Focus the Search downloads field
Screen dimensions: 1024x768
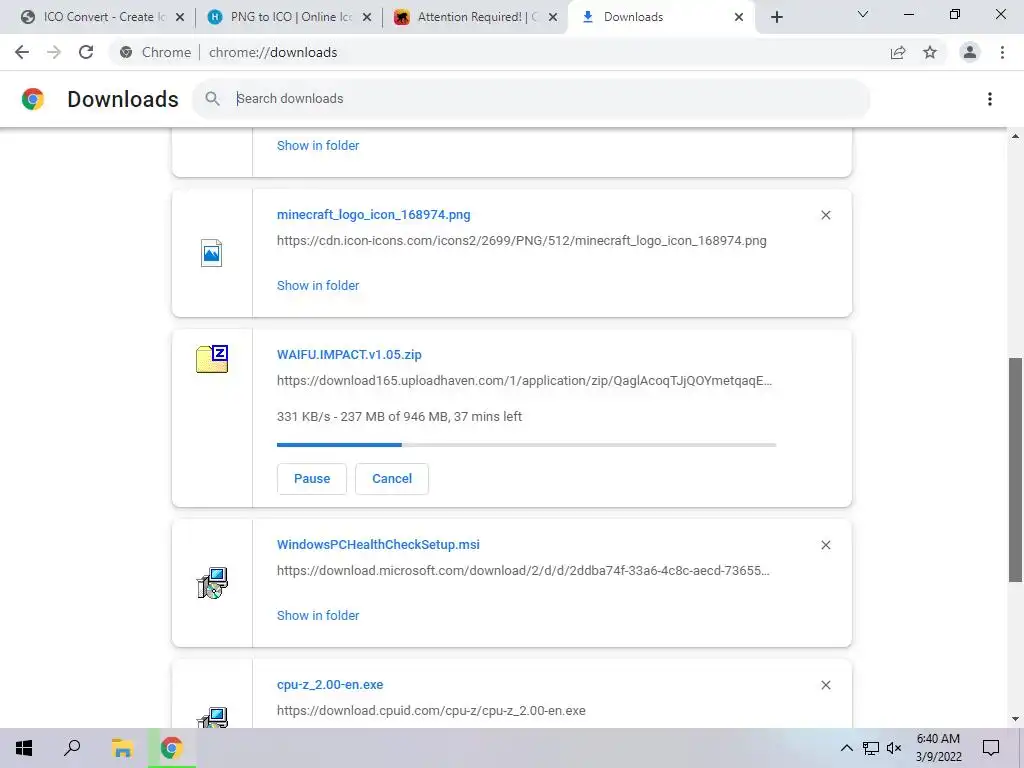coord(530,99)
